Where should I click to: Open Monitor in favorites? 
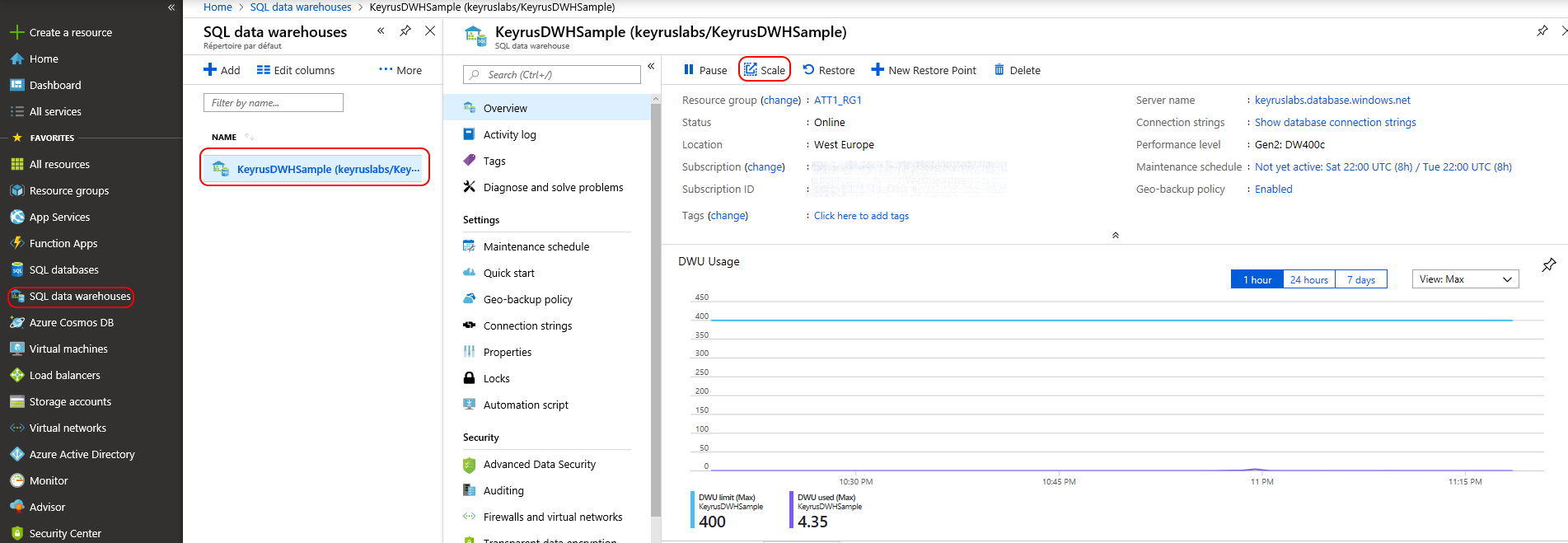point(49,480)
